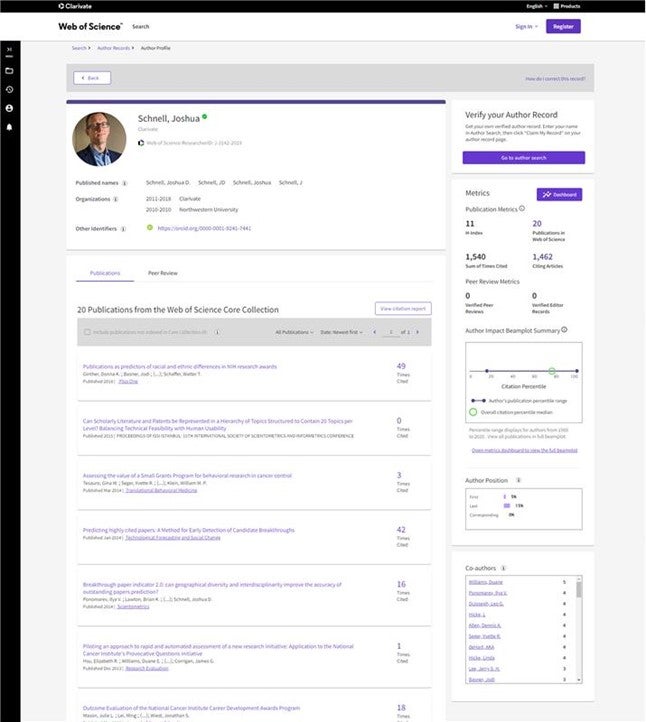Screen dimensions: 646x722
Task: Go to next page of publications arrow
Action: (421, 331)
